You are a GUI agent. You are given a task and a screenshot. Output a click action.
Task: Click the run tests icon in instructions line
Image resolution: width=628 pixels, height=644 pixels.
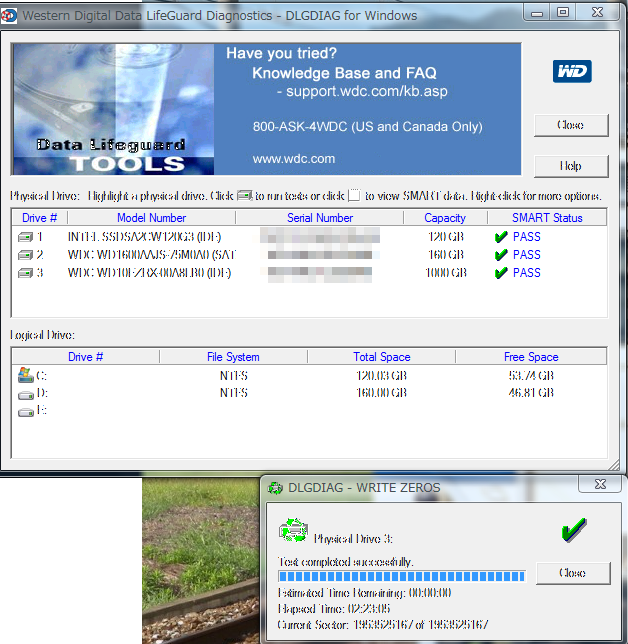(x=245, y=196)
